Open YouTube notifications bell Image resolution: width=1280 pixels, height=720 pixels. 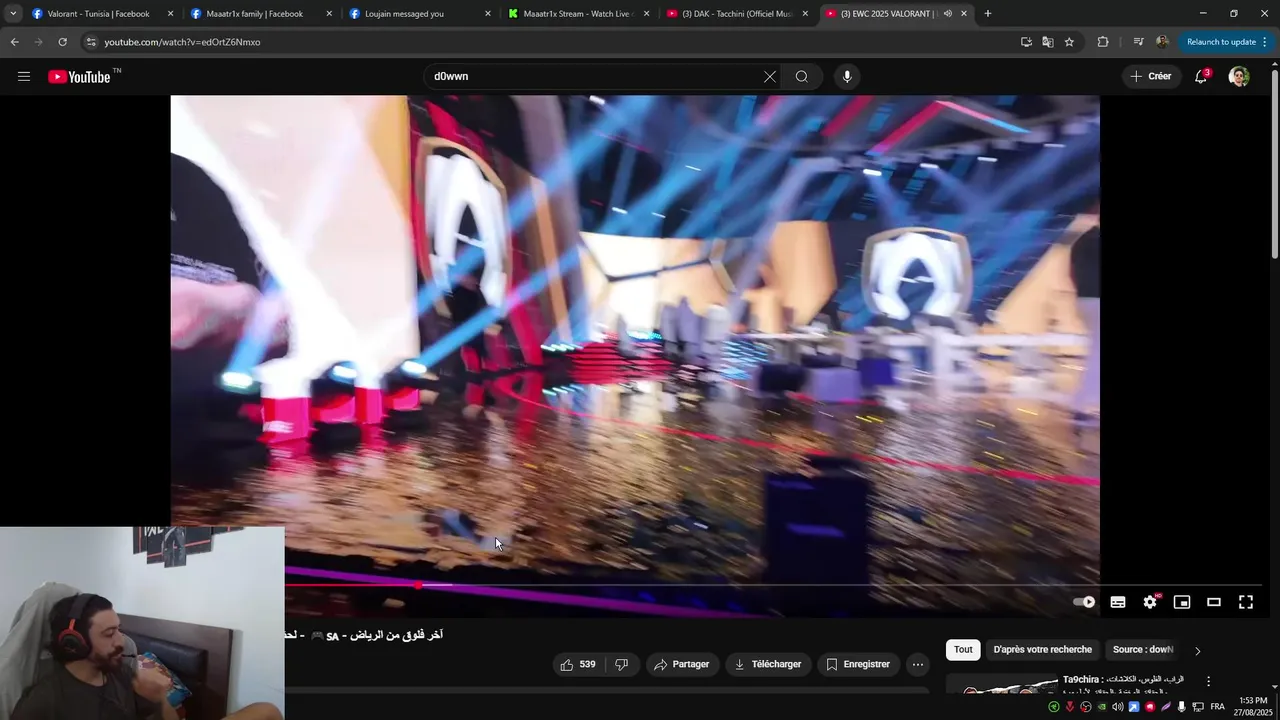[x=1201, y=77]
